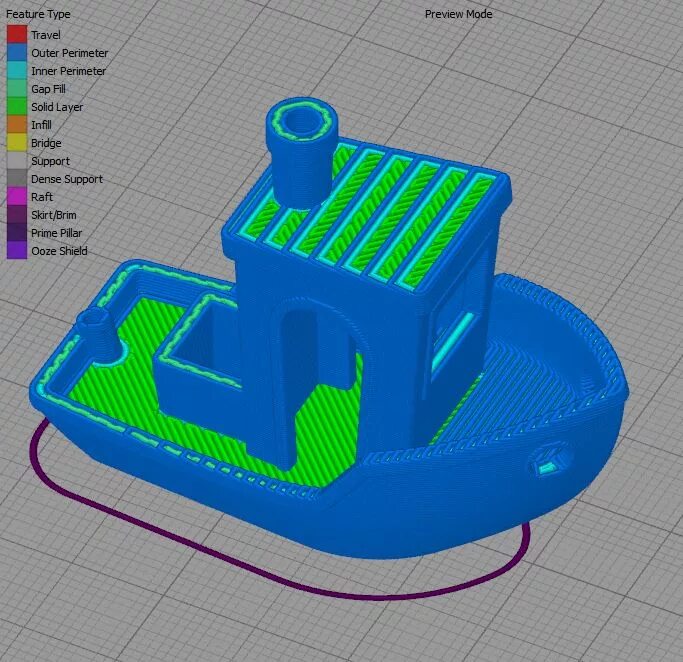683x662 pixels.
Task: Click the 'Skirt/Brim' legend label
Action: (54, 215)
